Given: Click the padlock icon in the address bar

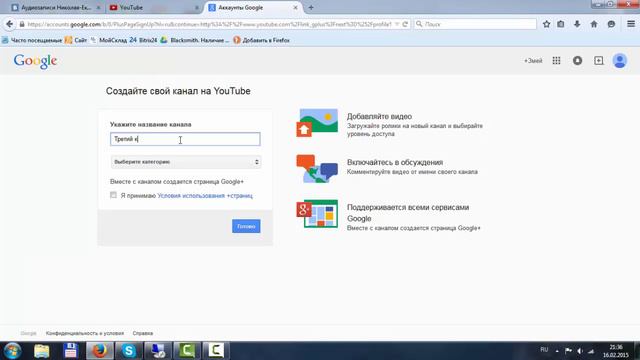Looking at the screenshot, I should point(22,24).
